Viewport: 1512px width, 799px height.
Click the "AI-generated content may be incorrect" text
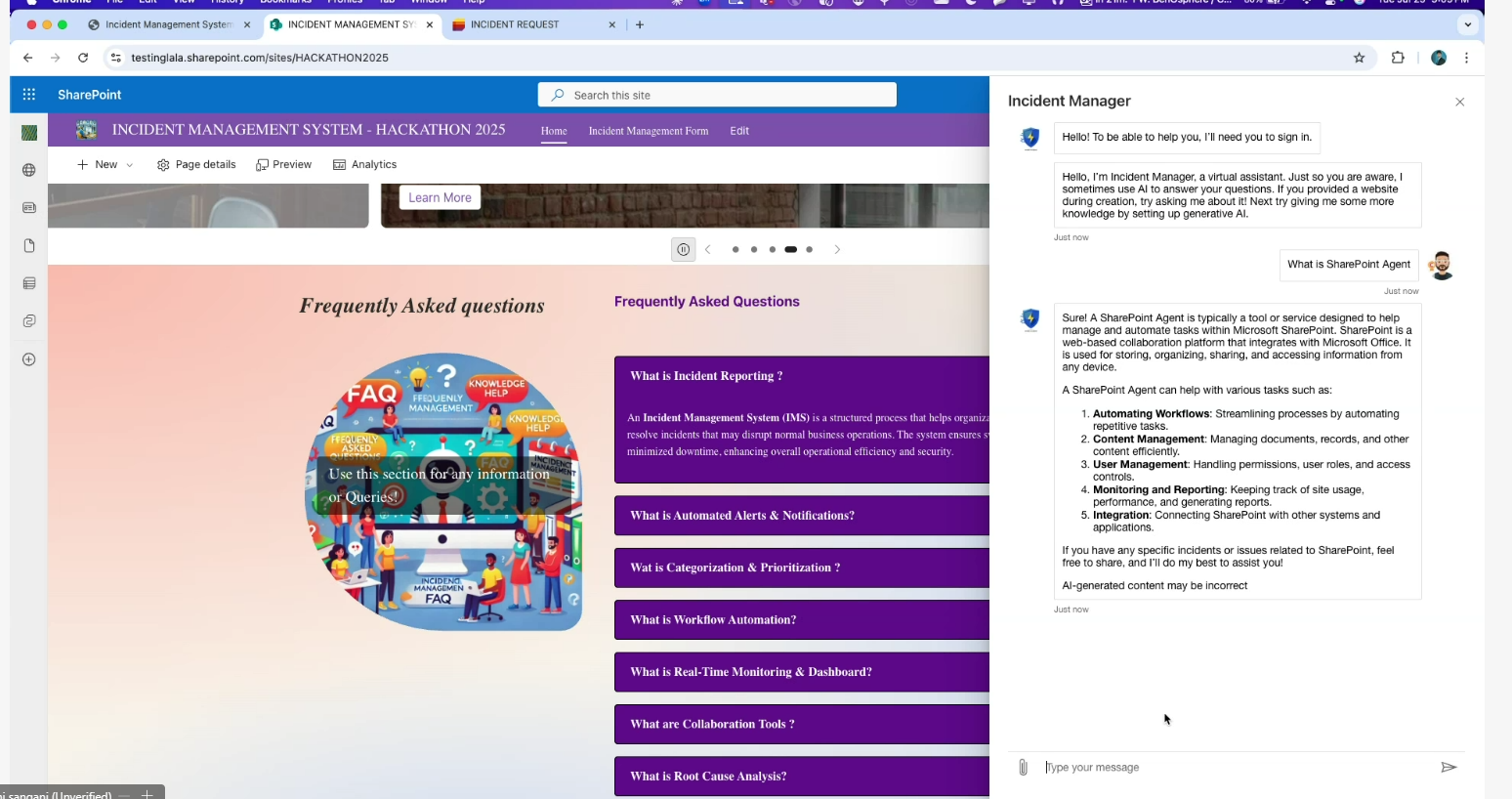point(1155,586)
